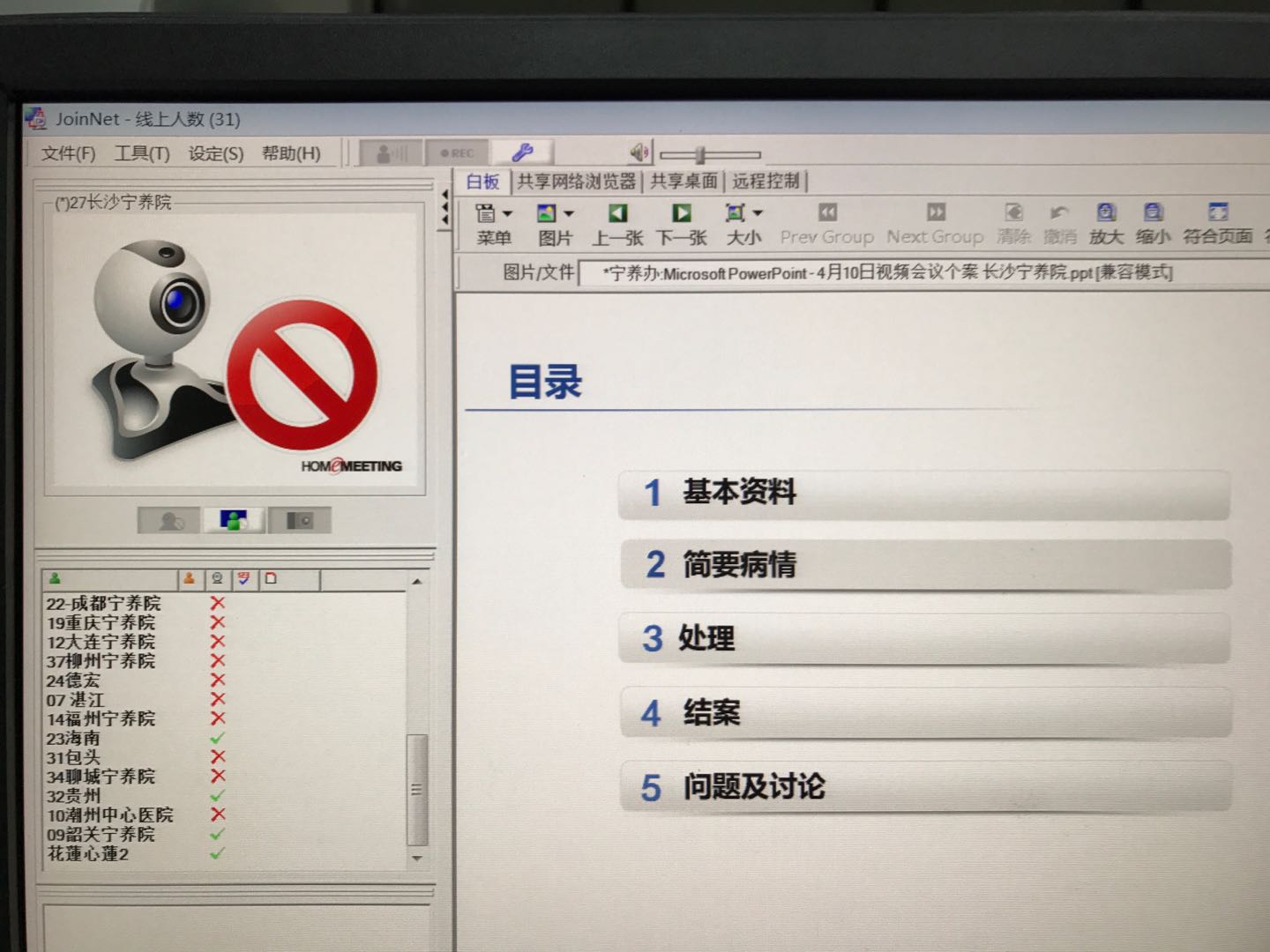Click slide item 2 简要病情
This screenshot has width=1270, height=952.
[x=925, y=565]
